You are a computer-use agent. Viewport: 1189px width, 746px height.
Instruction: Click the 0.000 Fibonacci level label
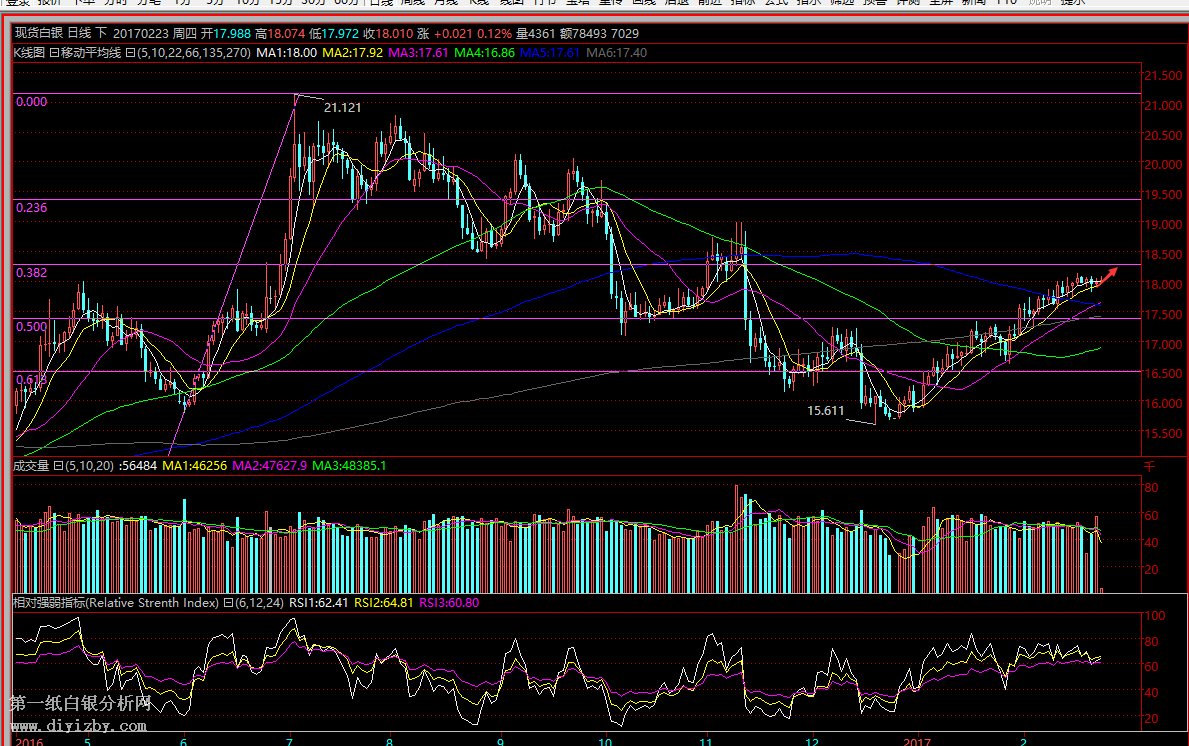tap(32, 102)
